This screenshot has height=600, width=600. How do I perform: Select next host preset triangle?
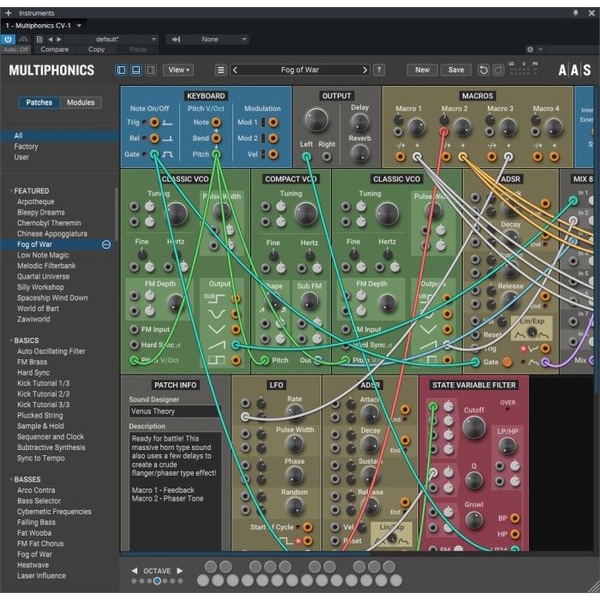point(59,39)
